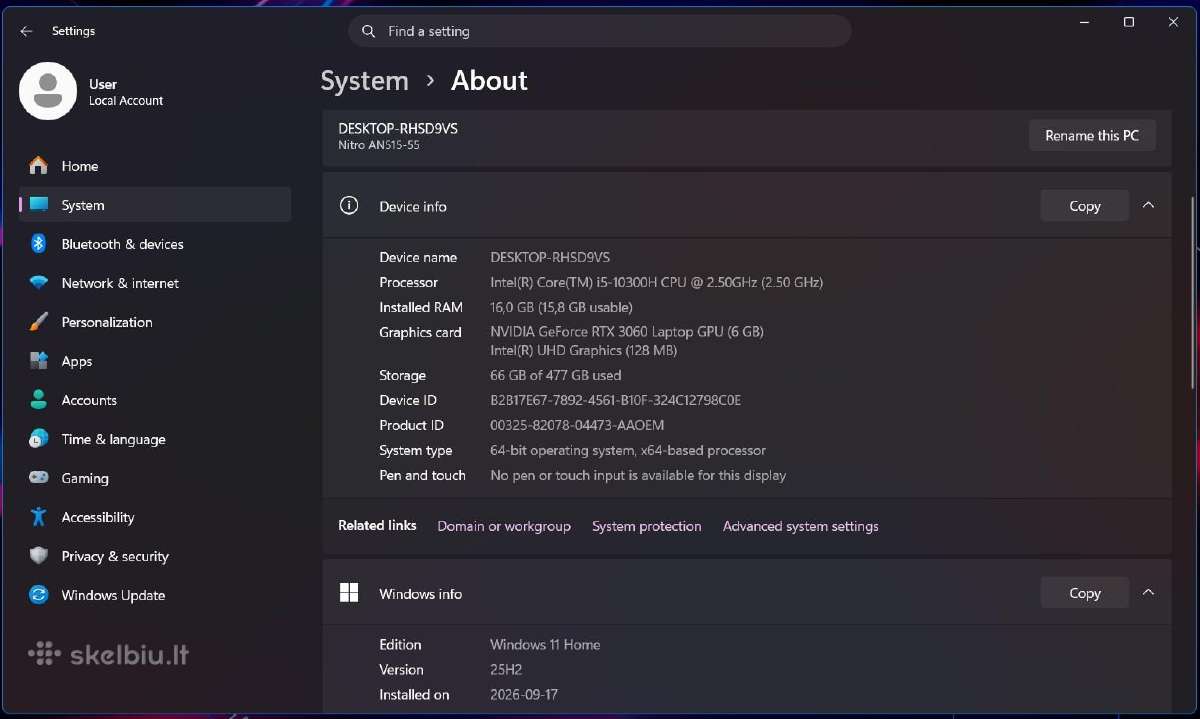Click the Intel(R) UHD Graphics (128 MB) text

584,350
